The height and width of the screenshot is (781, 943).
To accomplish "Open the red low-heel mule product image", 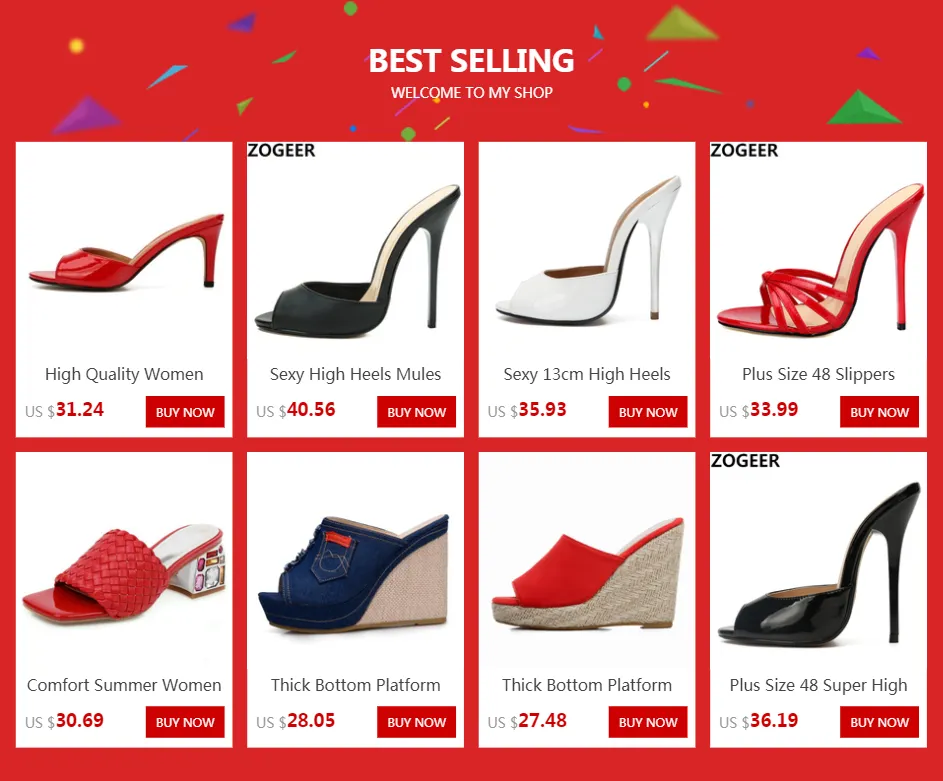I will [x=124, y=251].
